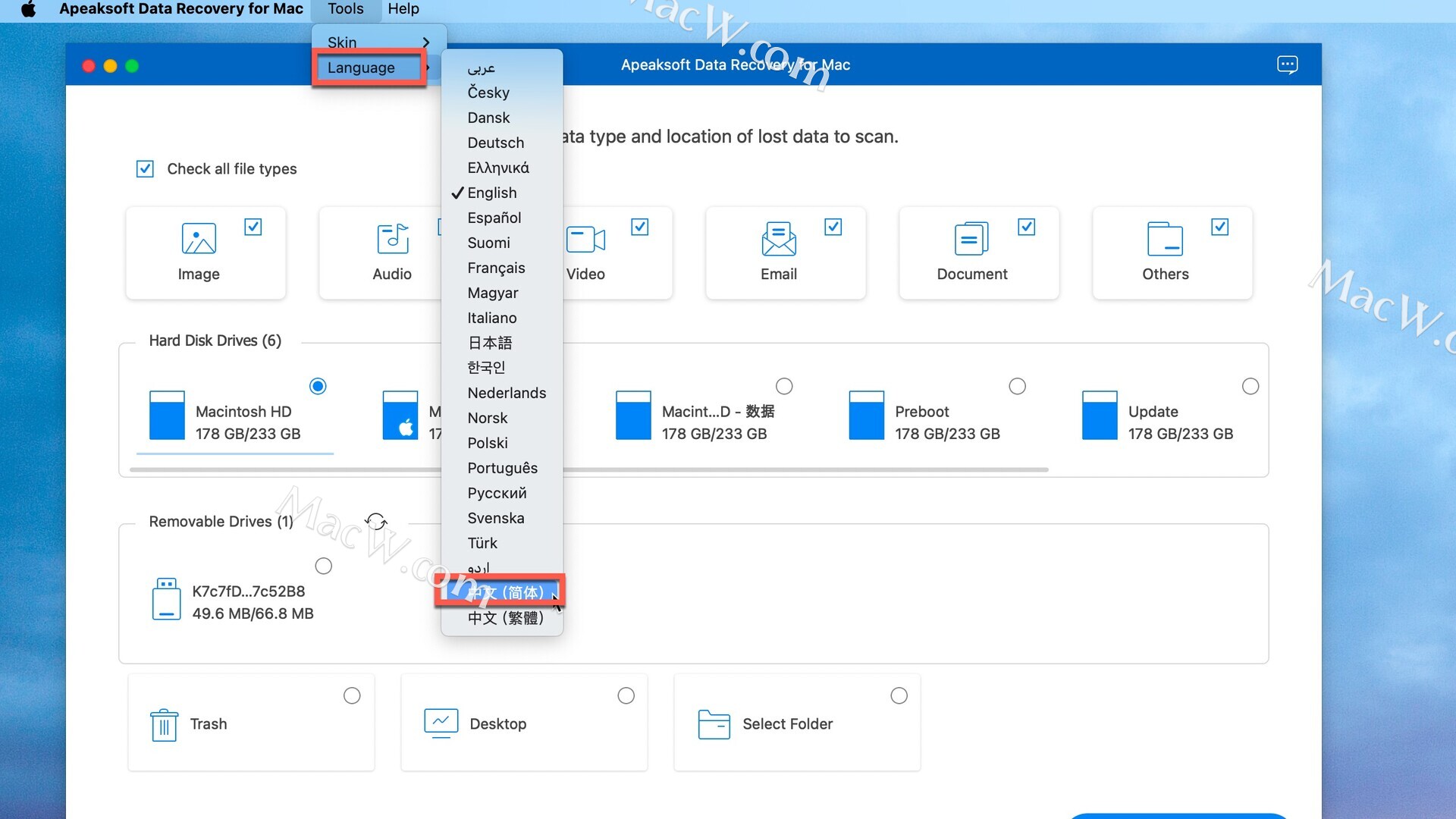Click the Update drive icon
The height and width of the screenshot is (819, 1456).
(x=1100, y=416)
